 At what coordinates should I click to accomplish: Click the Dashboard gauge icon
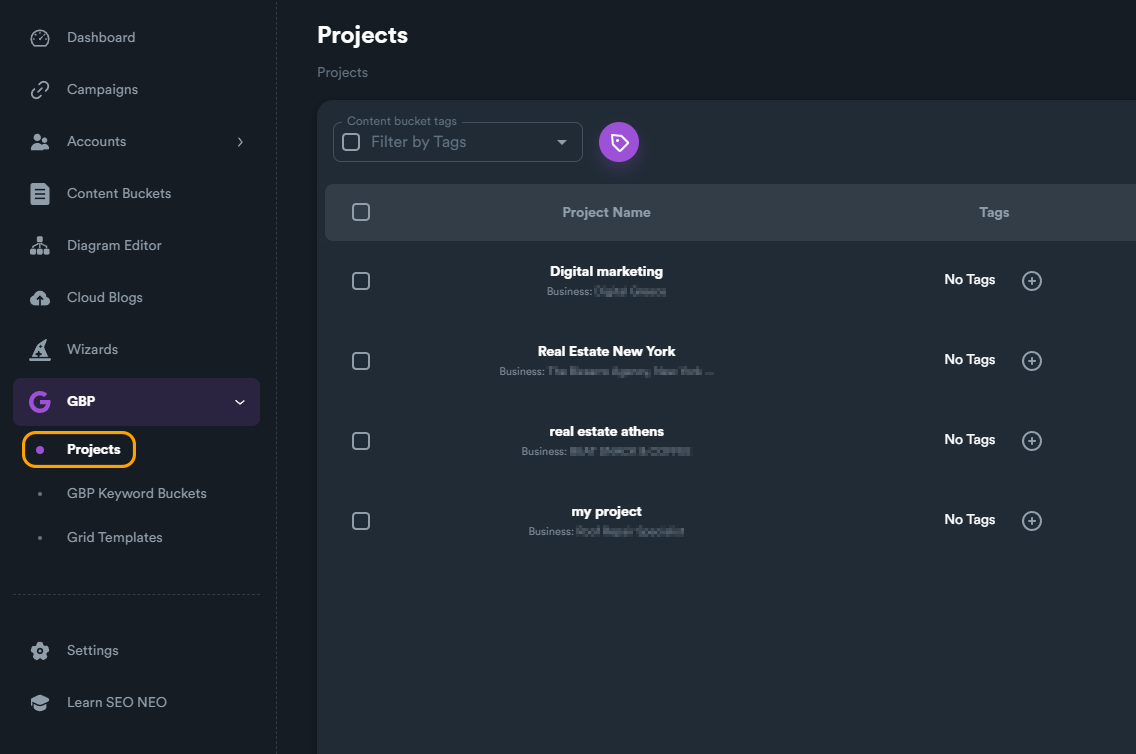[40, 38]
